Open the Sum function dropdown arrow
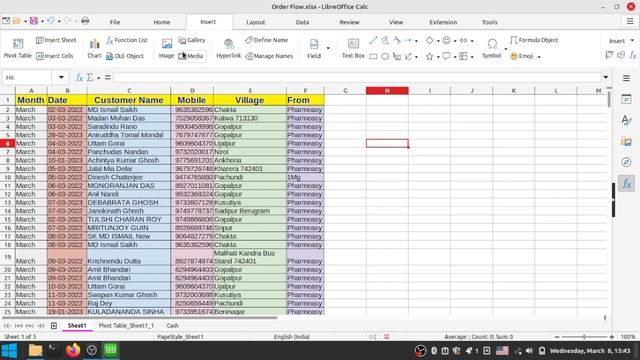Image resolution: width=640 pixels, height=360 pixels. click(x=98, y=78)
